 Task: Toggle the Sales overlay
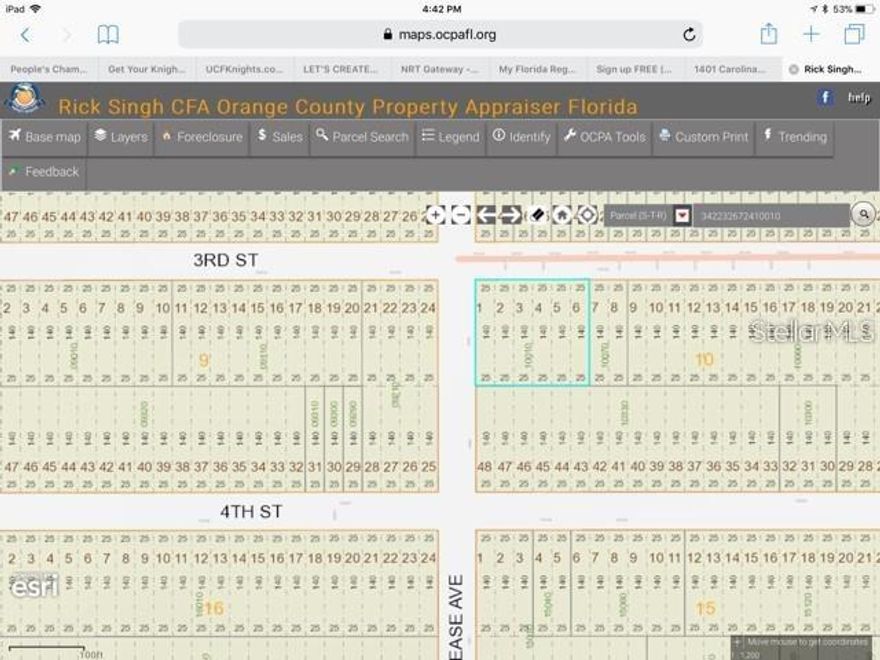279,137
